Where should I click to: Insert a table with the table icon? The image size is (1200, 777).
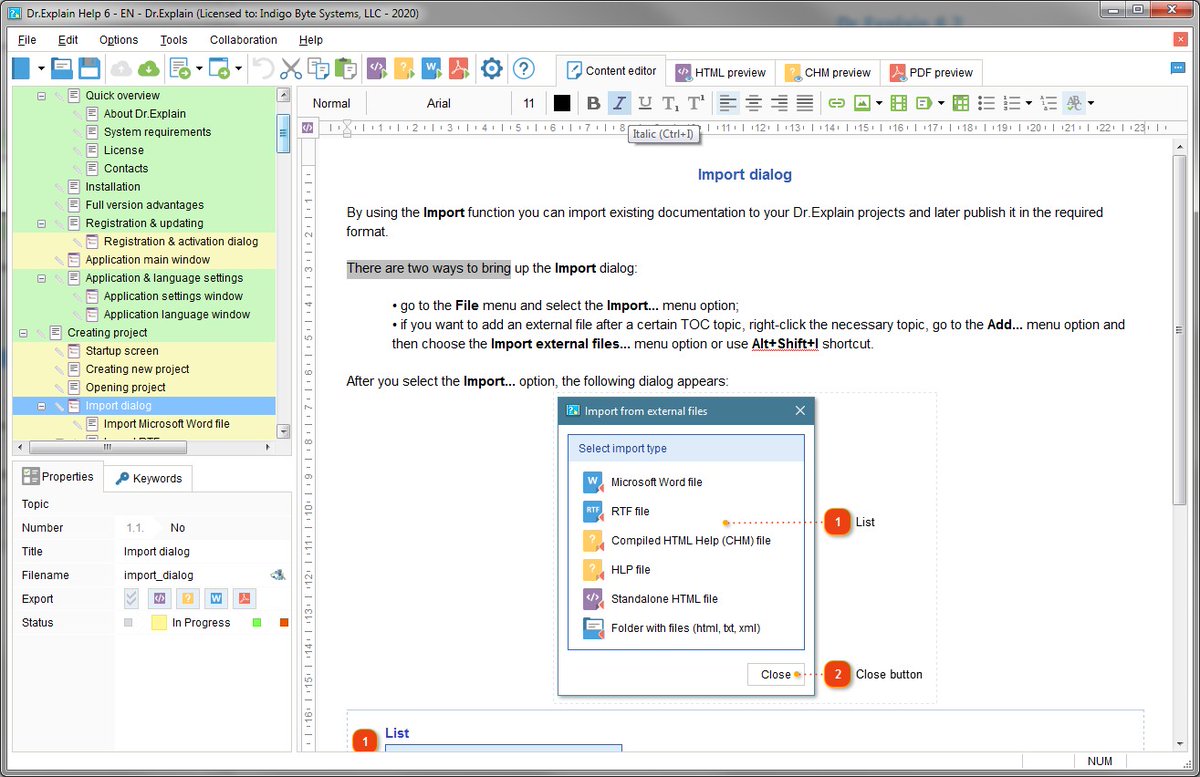[960, 103]
